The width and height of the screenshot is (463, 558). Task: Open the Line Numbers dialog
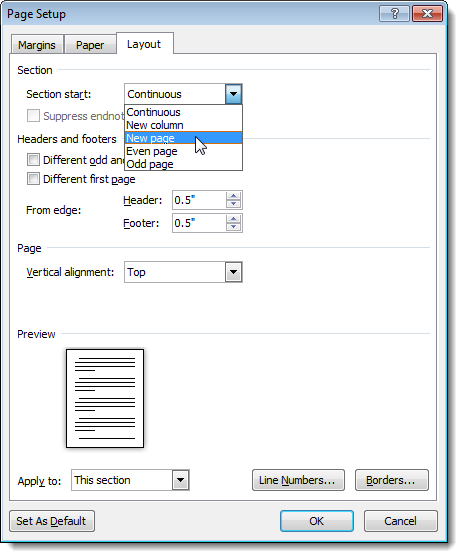coord(298,480)
